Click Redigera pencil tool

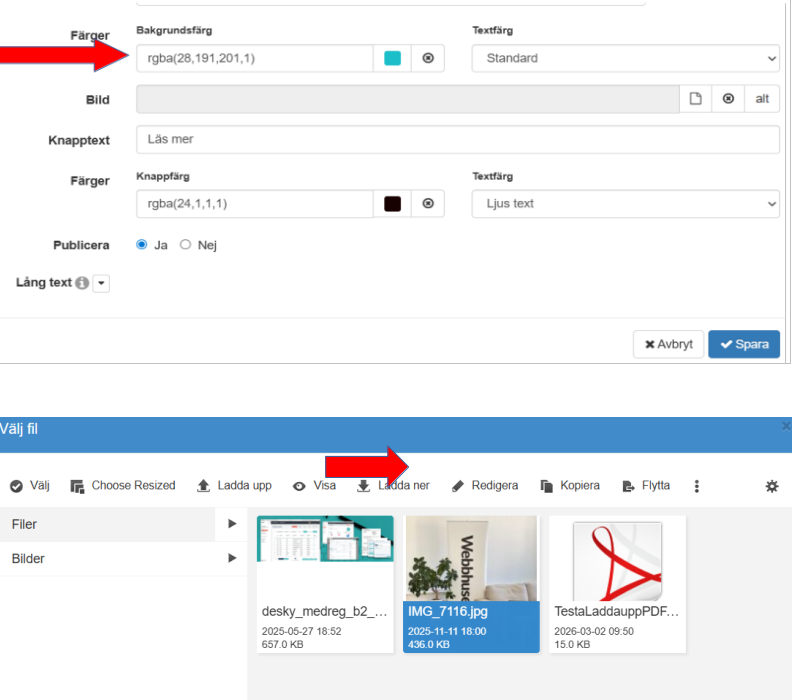click(x=485, y=486)
